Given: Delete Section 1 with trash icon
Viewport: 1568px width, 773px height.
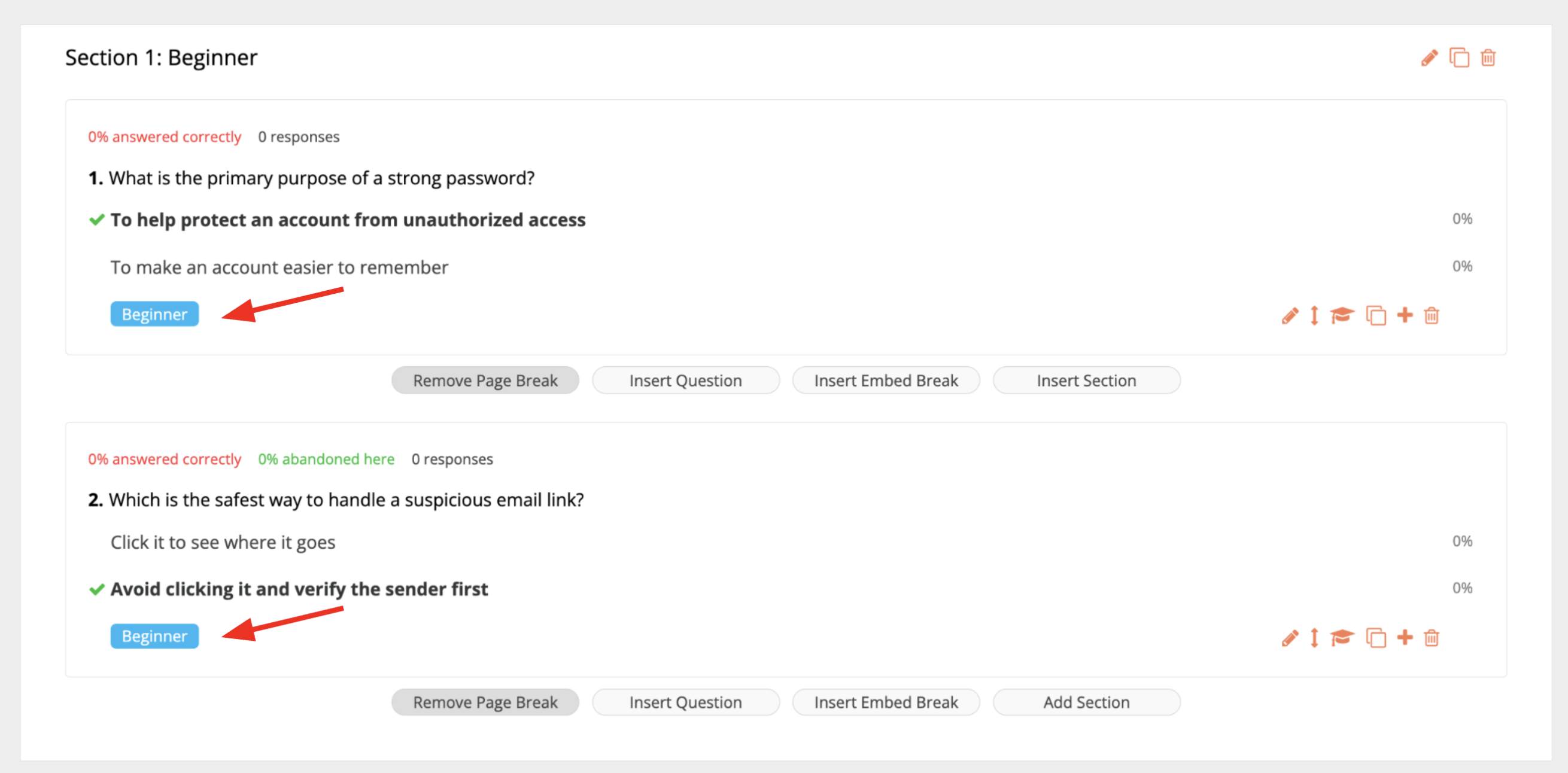Looking at the screenshot, I should pyautogui.click(x=1488, y=58).
